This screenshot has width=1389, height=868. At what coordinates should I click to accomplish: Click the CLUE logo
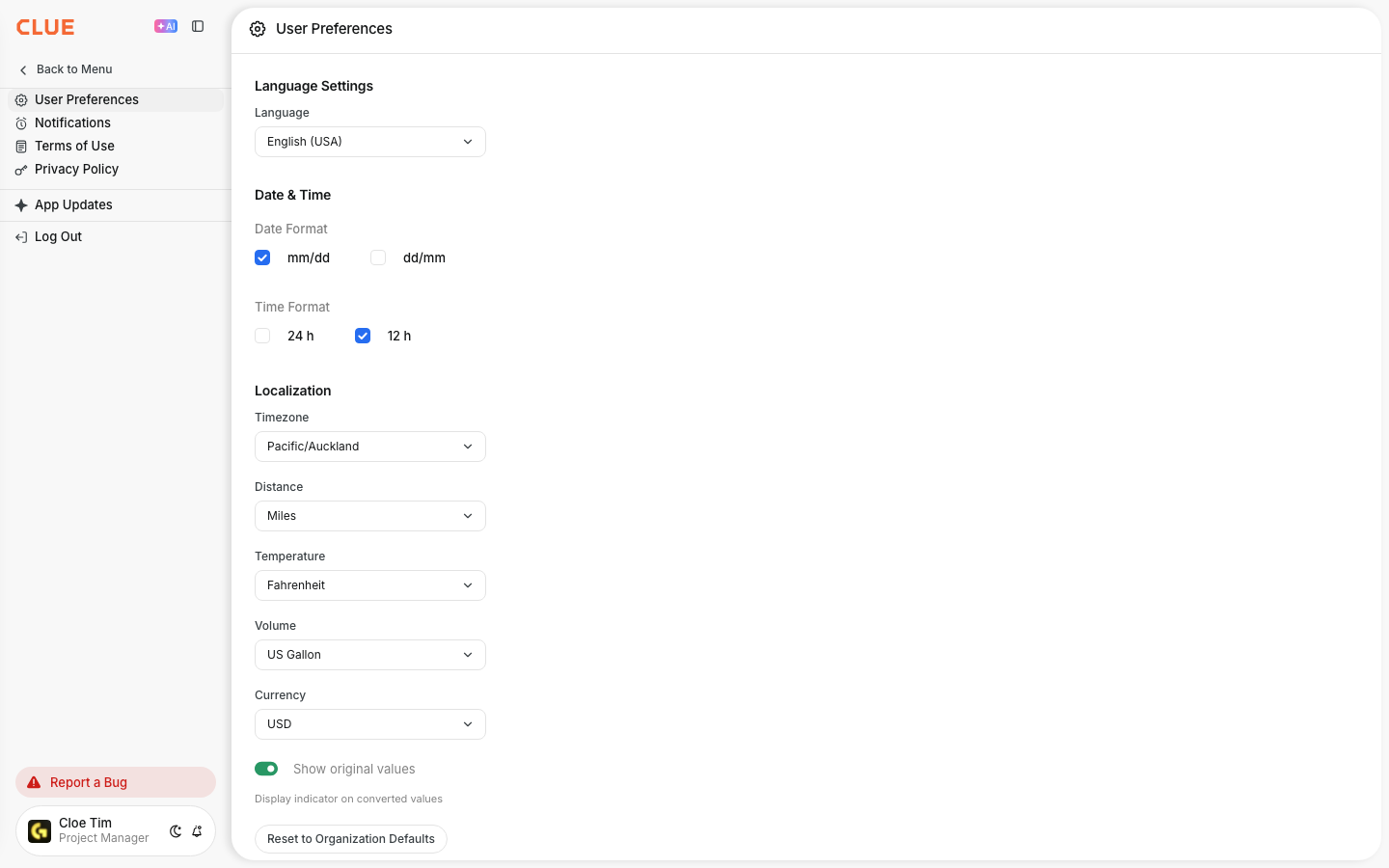tap(45, 27)
